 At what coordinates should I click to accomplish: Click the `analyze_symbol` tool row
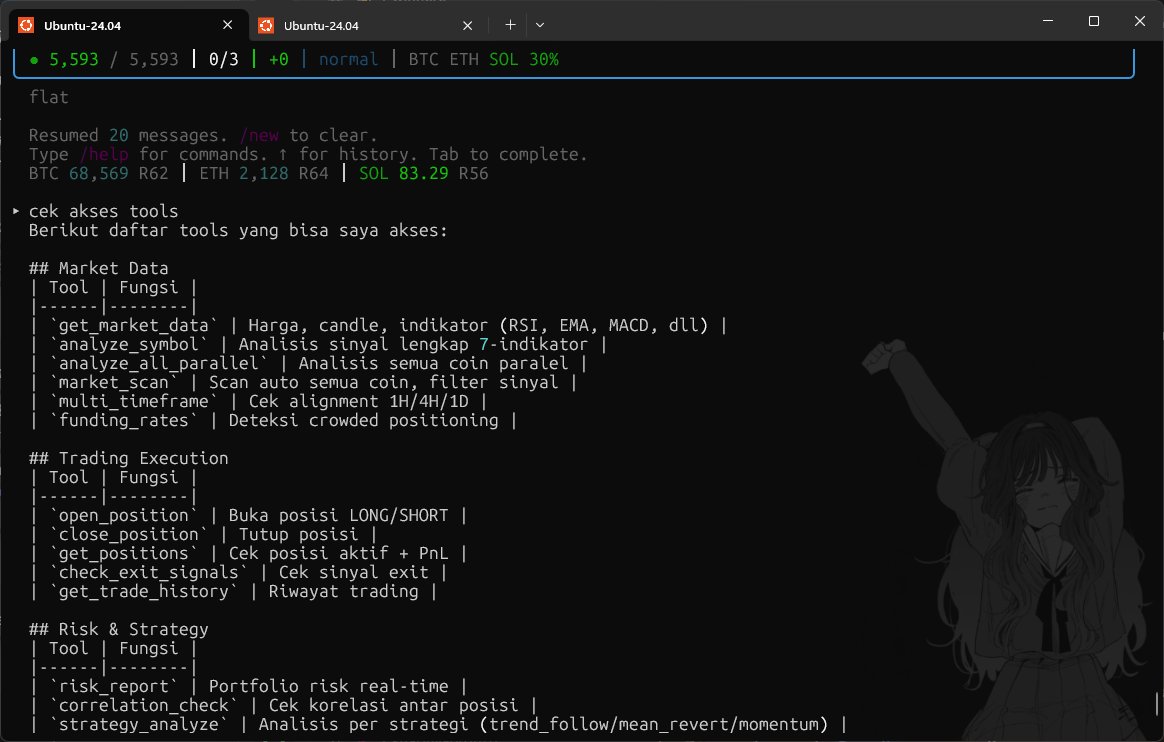[x=318, y=345]
